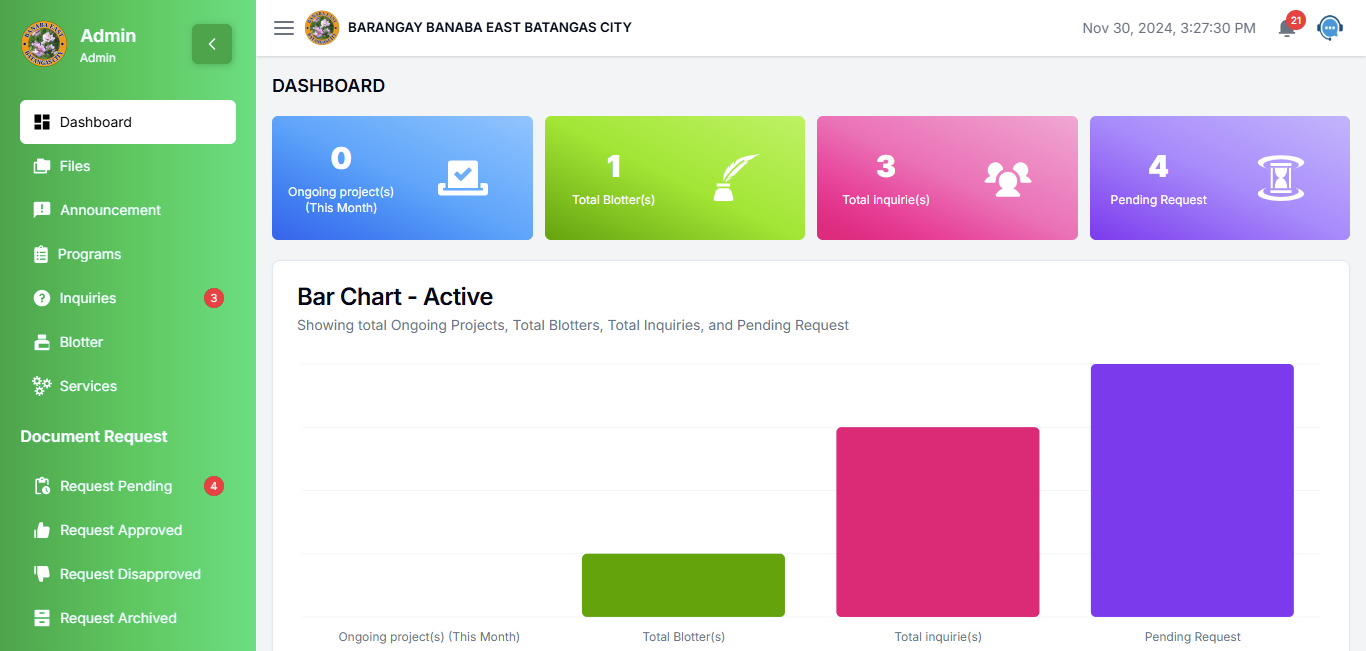Open the chat messenger icon top right
The height and width of the screenshot is (651, 1366).
point(1330,28)
